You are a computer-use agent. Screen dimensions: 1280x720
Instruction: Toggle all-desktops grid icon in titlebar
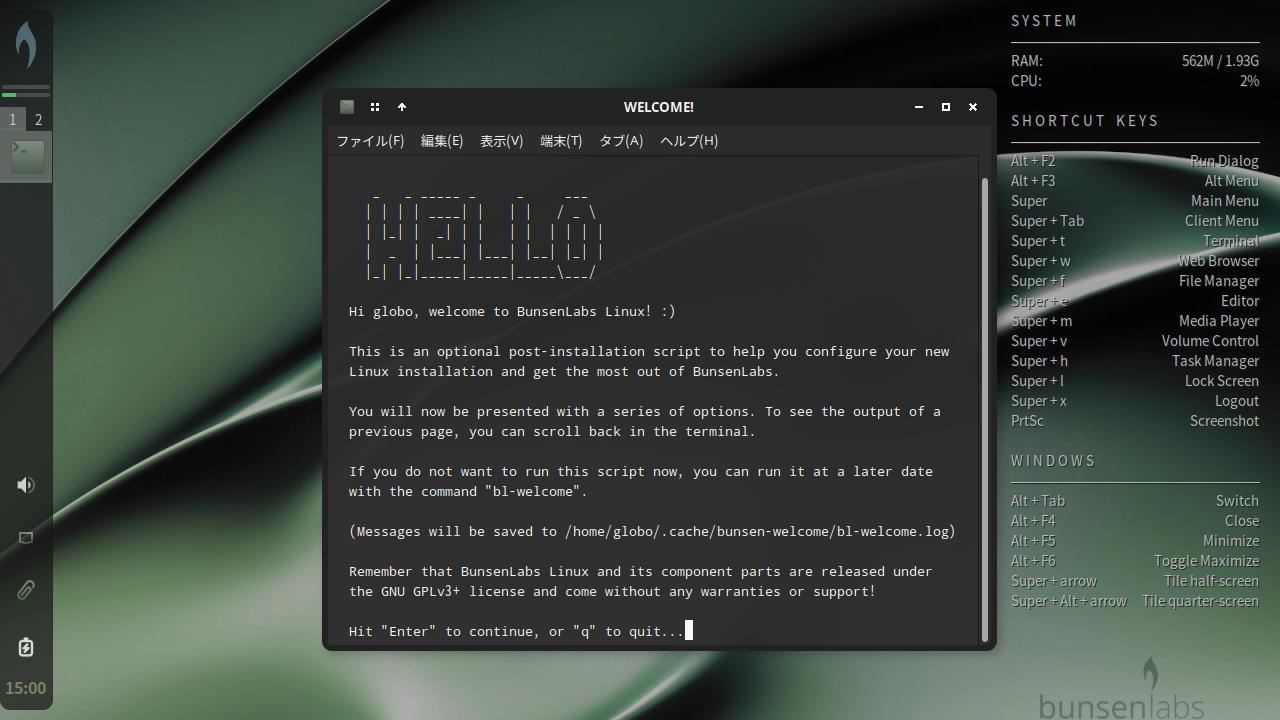(x=375, y=107)
